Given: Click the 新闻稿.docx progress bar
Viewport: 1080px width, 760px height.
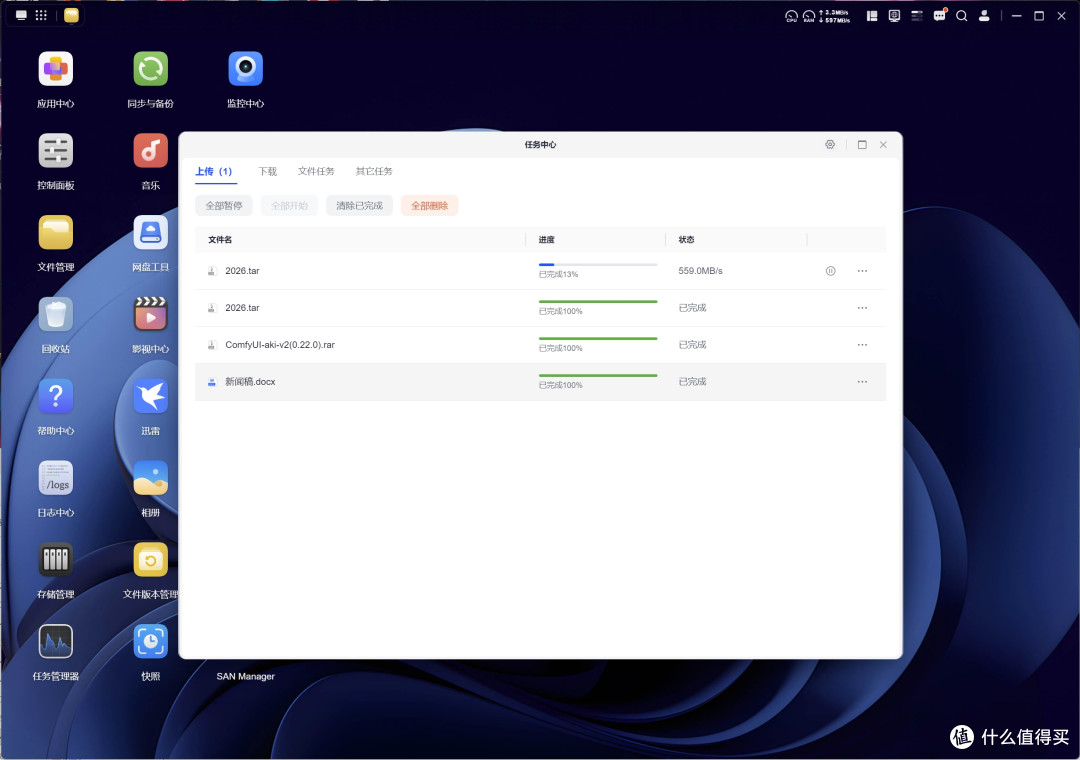Looking at the screenshot, I should [598, 376].
